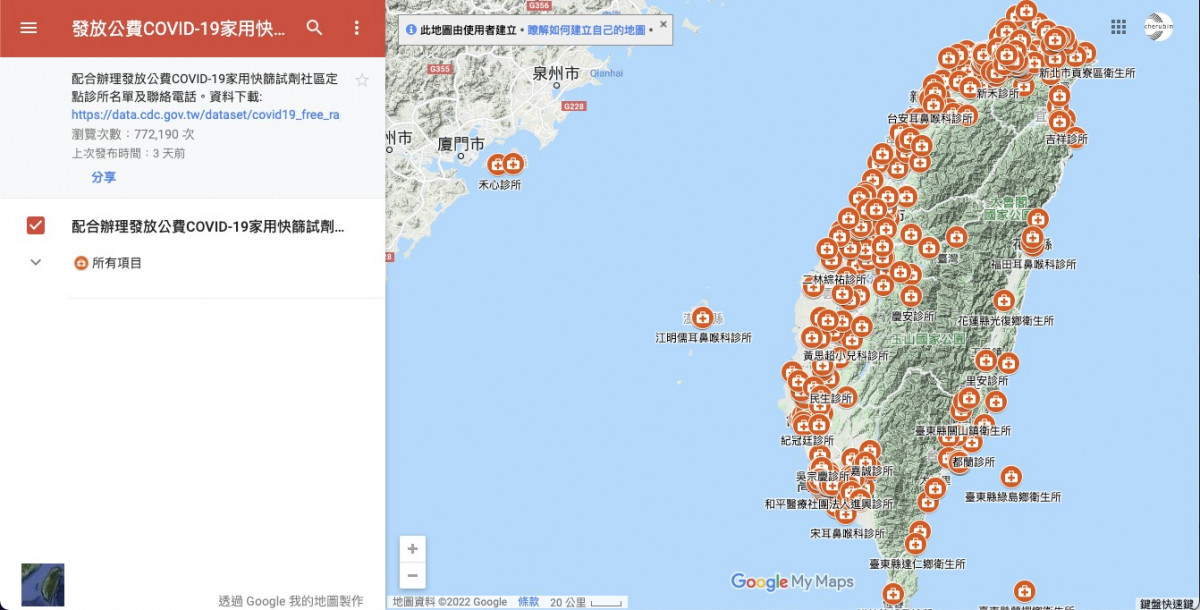1200x610 pixels.
Task: Click the user account avatar
Action: pos(1158,27)
